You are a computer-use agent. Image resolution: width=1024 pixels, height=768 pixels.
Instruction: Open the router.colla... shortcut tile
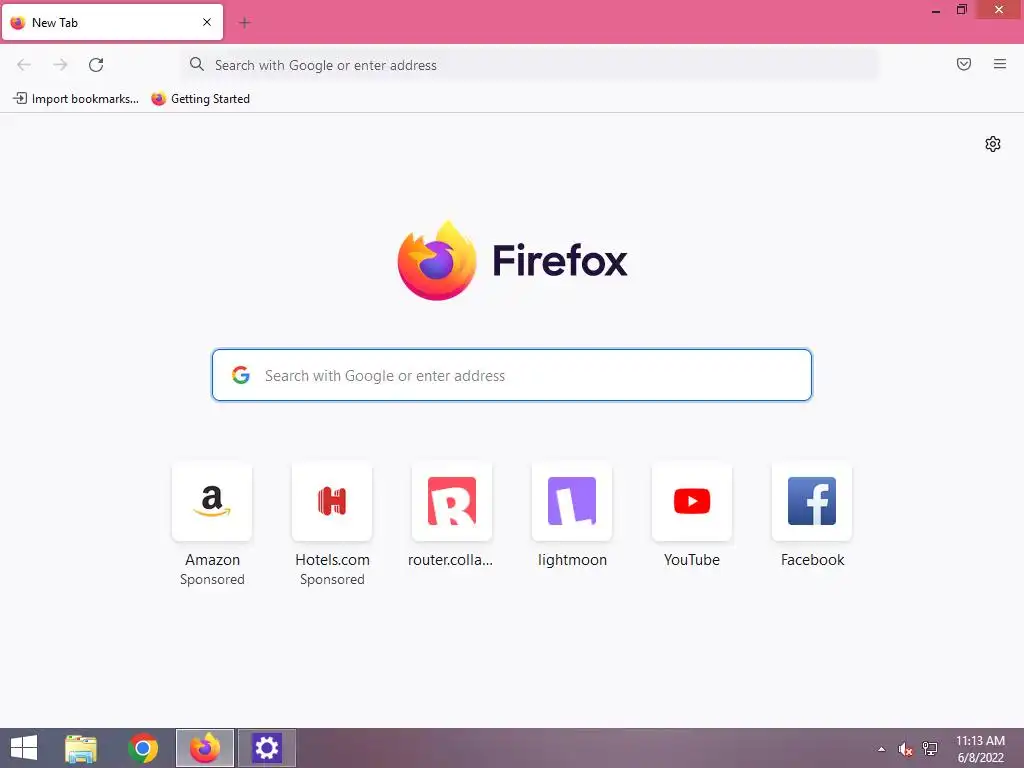[452, 502]
